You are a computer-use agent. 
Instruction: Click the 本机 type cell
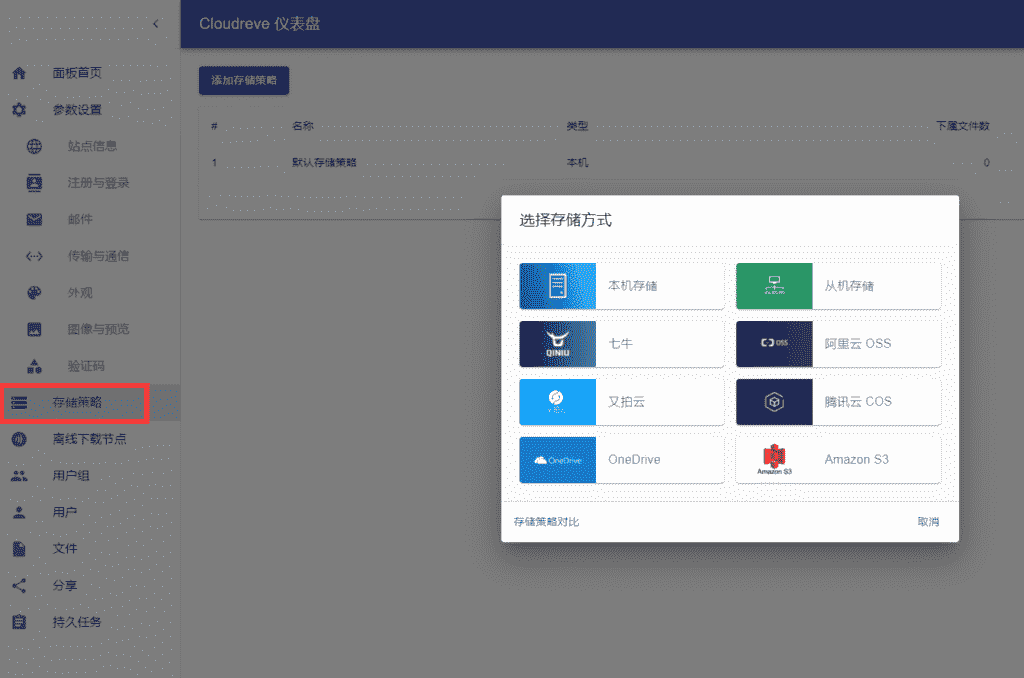[577, 163]
